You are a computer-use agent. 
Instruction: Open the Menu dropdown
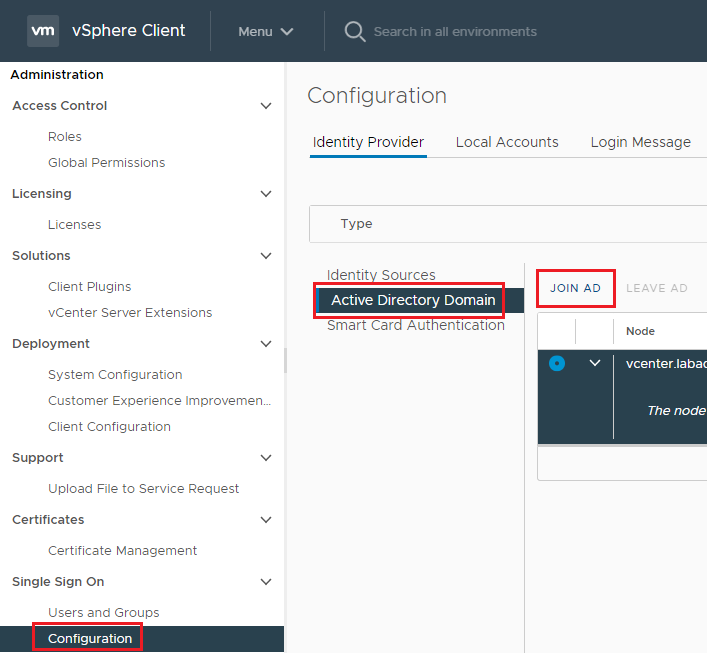pyautogui.click(x=265, y=31)
